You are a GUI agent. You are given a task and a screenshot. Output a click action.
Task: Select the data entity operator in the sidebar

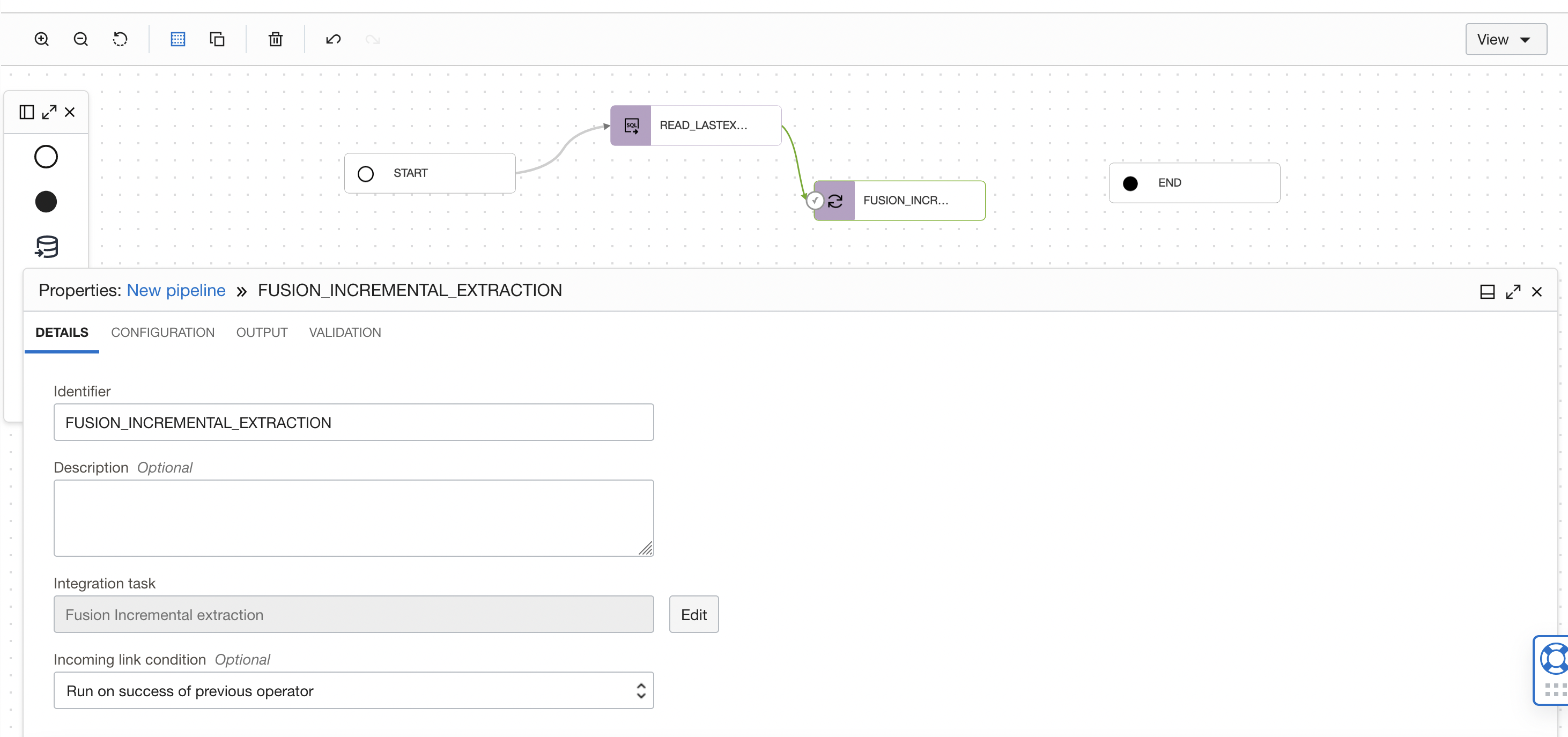pyautogui.click(x=46, y=247)
